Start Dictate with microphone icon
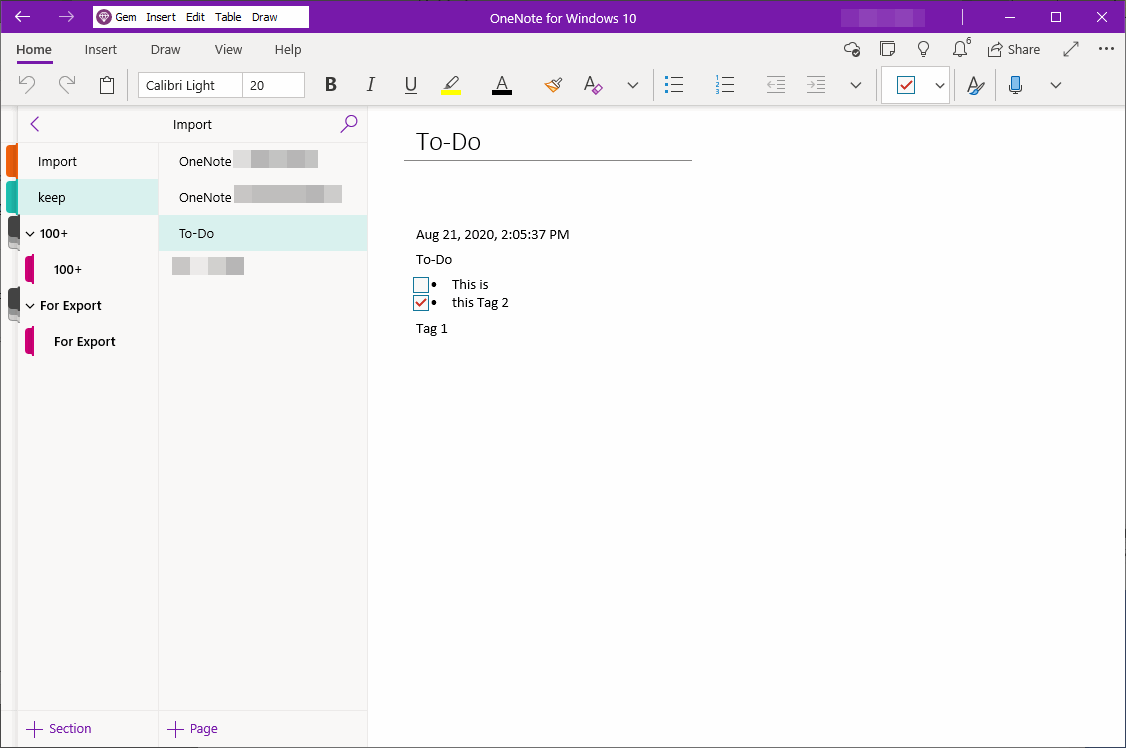Viewport: 1126px width, 748px height. tap(1015, 85)
